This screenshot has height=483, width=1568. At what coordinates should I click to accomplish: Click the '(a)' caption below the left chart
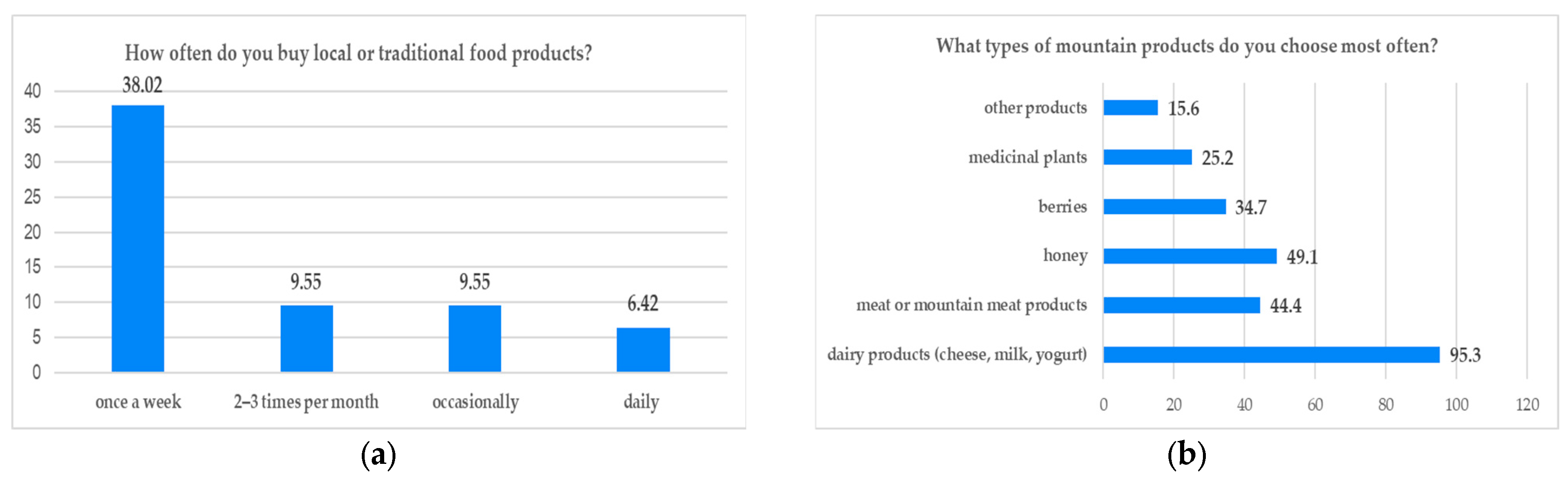379,455
